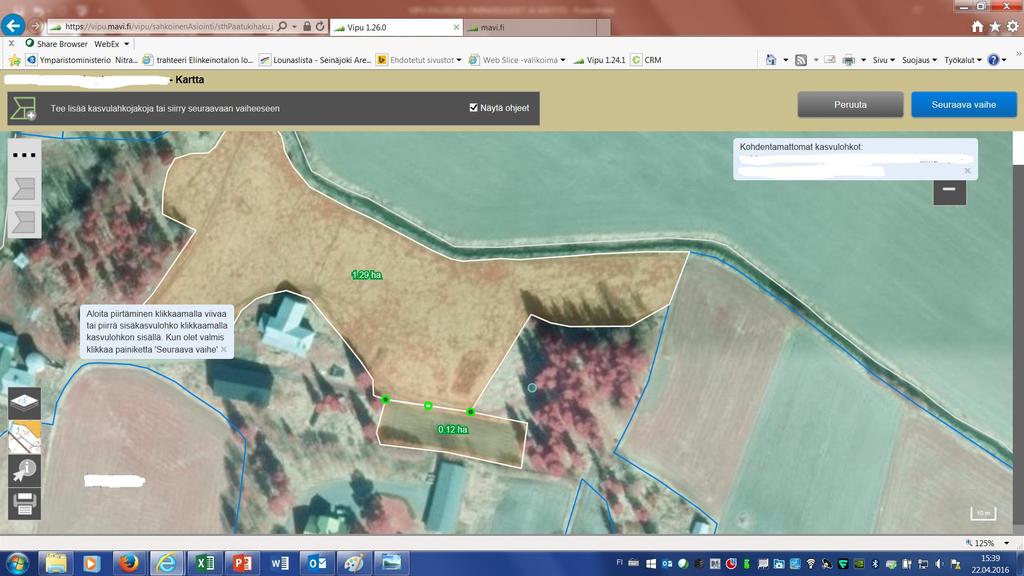Click the info pointer tool in the left toolbar
1024x576 pixels.
[24, 470]
